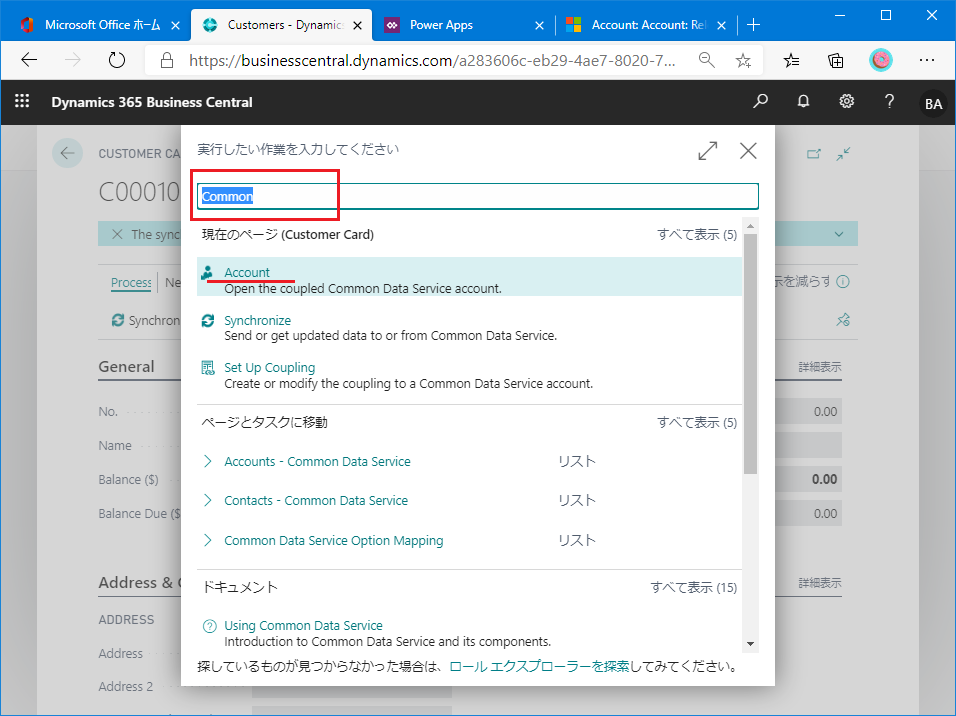Expand the Accounts - Common Data Service chevron
956x716 pixels.
click(208, 461)
